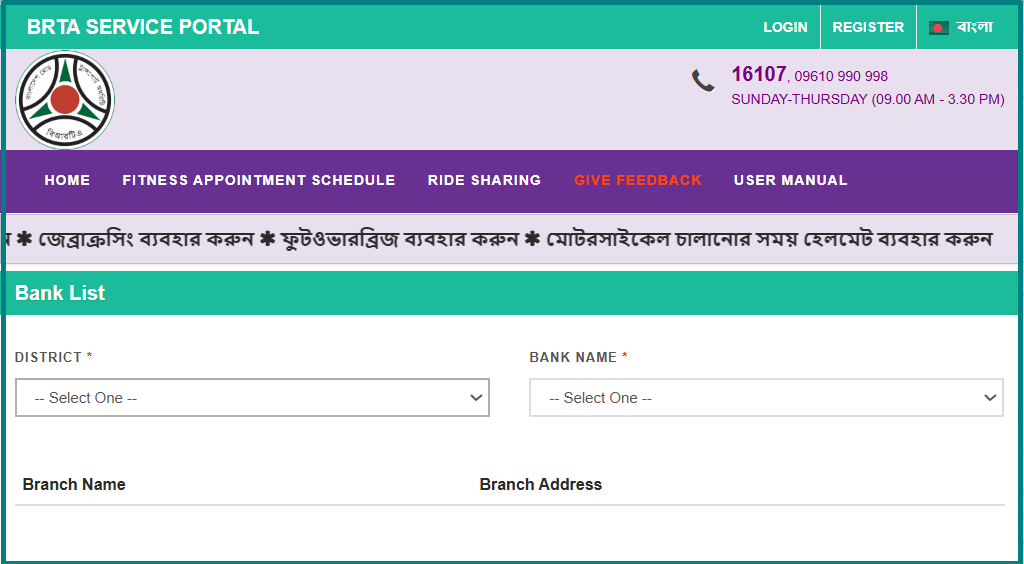Viewport: 1024px width, 564px height.
Task: Go to the HOME menu item
Action: tap(67, 180)
